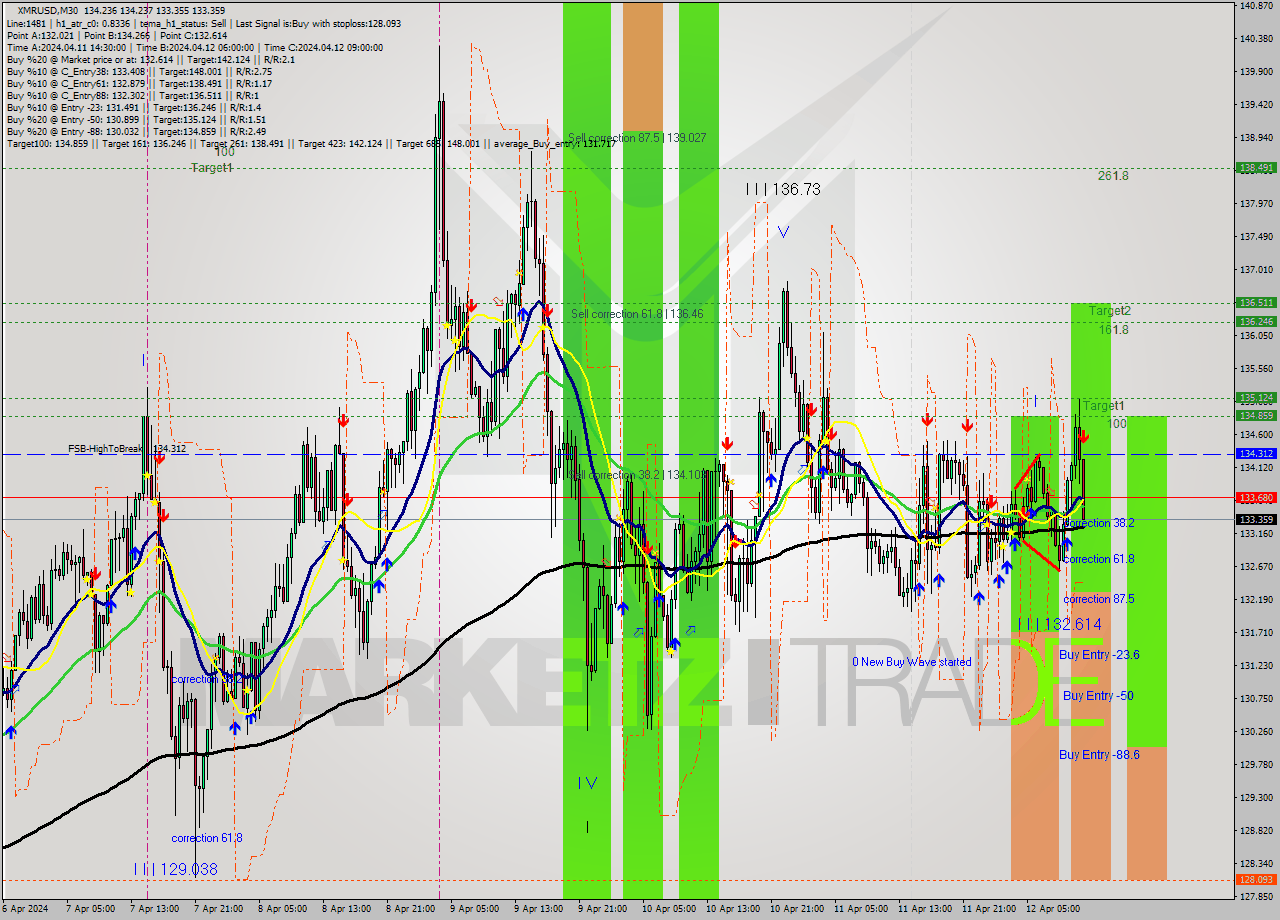Click the 'Target2' label
The width and height of the screenshot is (1280, 920).
pos(1110,311)
